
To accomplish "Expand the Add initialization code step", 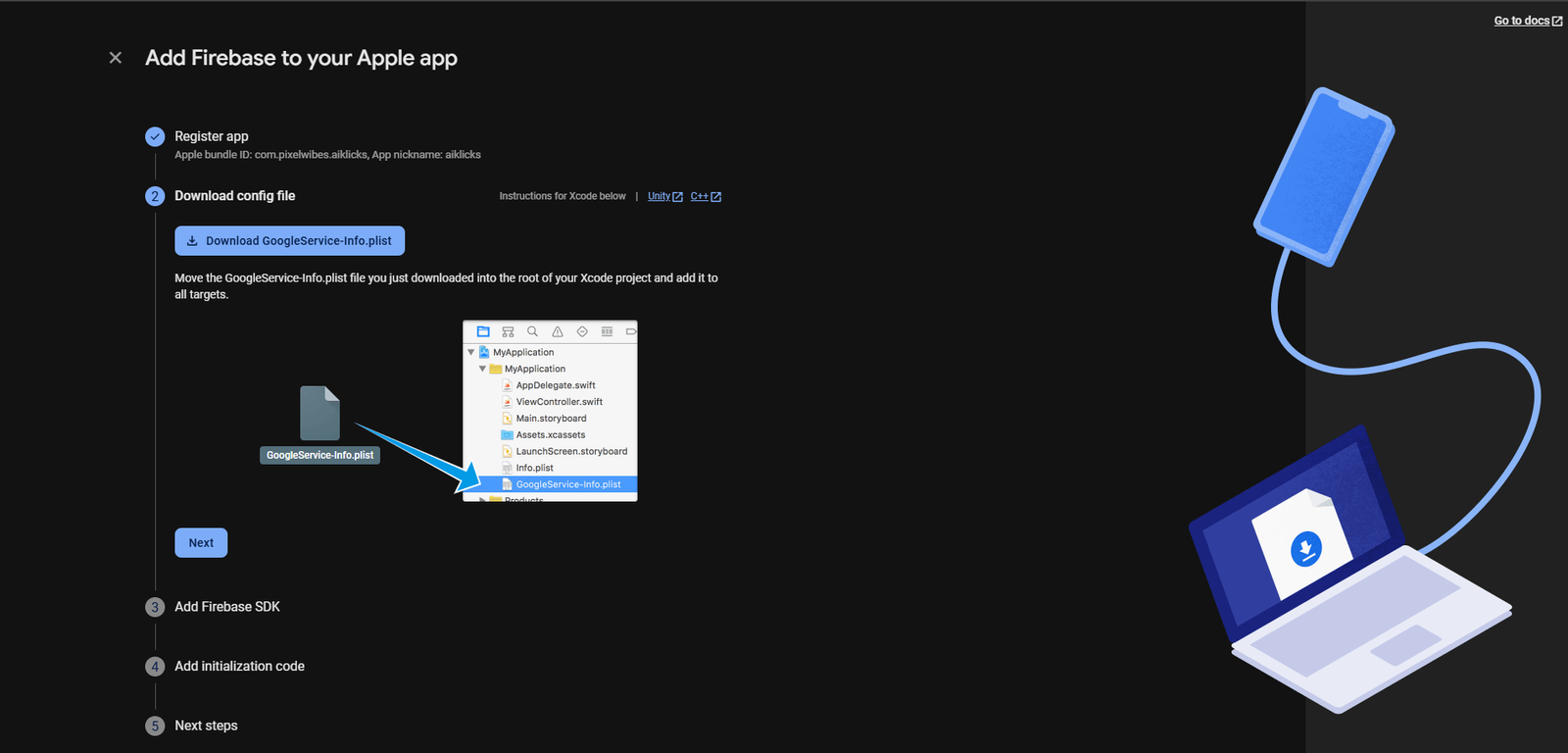I will [x=239, y=667].
